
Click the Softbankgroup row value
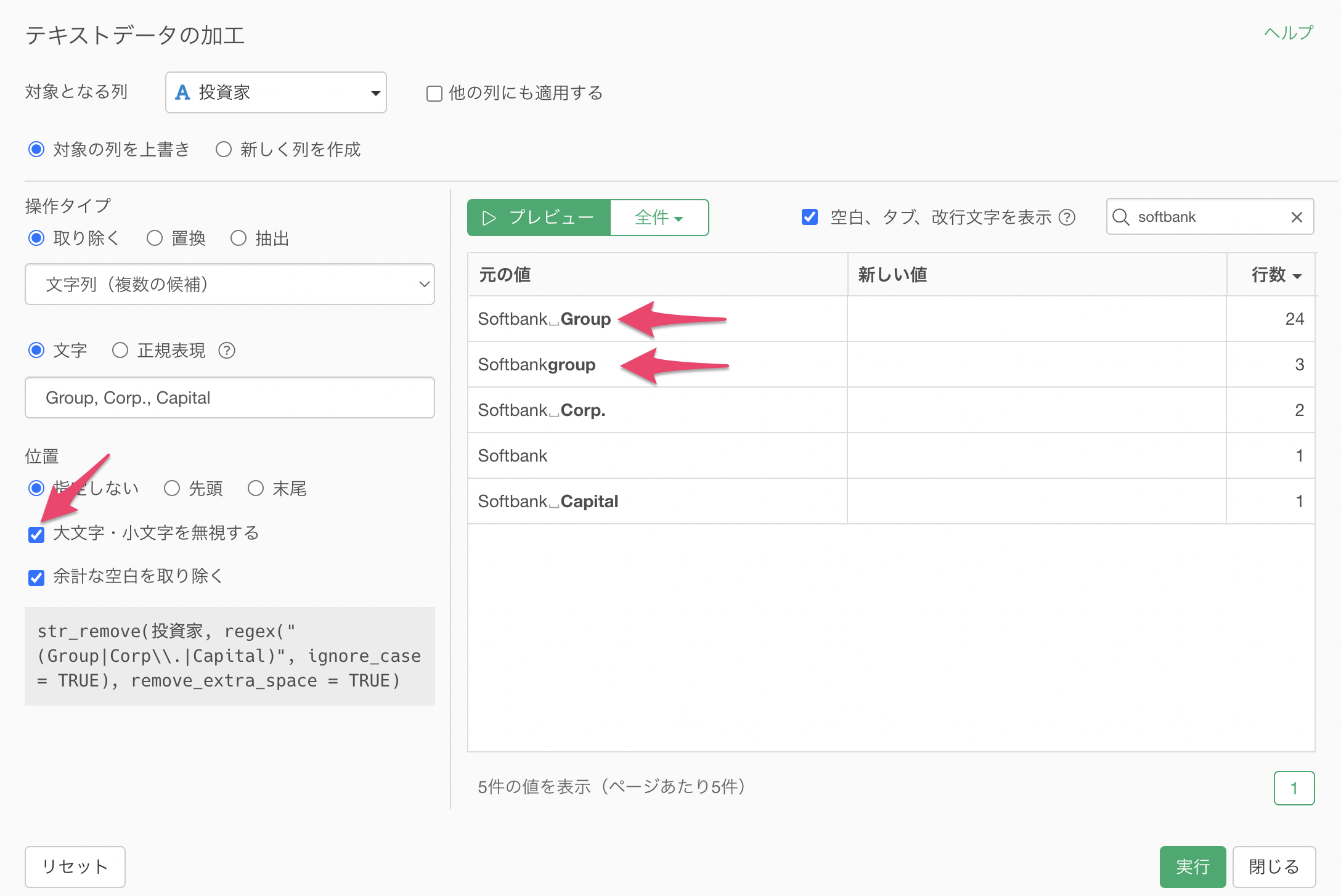click(537, 365)
